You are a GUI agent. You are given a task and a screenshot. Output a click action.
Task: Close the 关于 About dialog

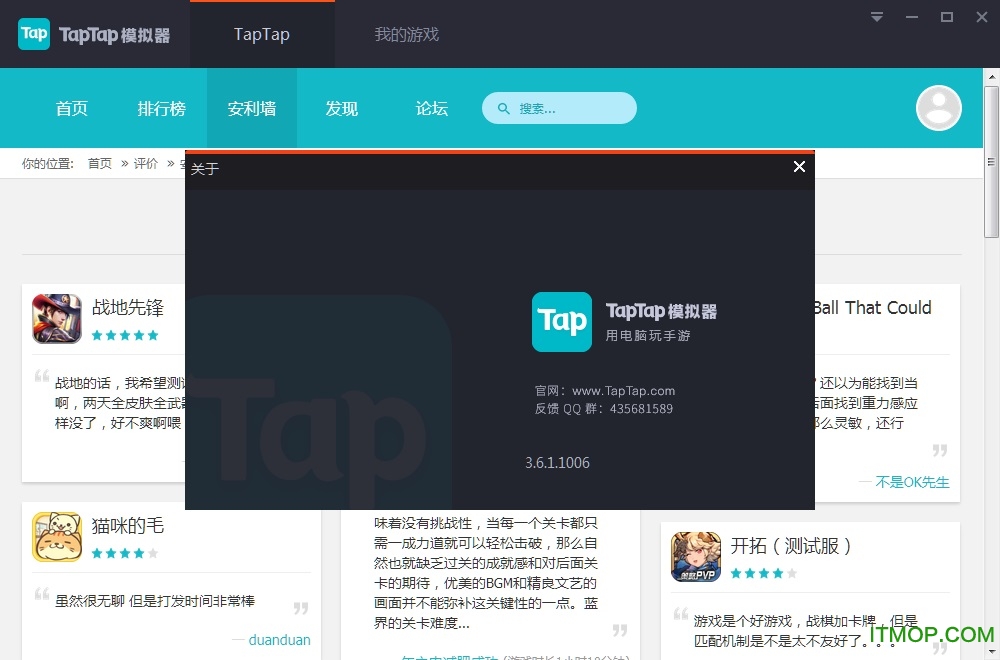coord(798,167)
